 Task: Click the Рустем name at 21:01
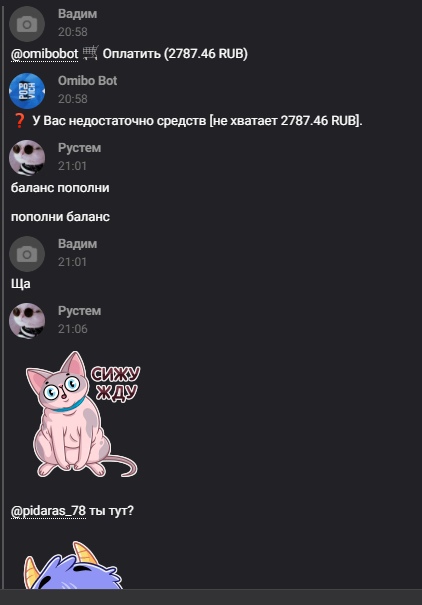(79, 148)
